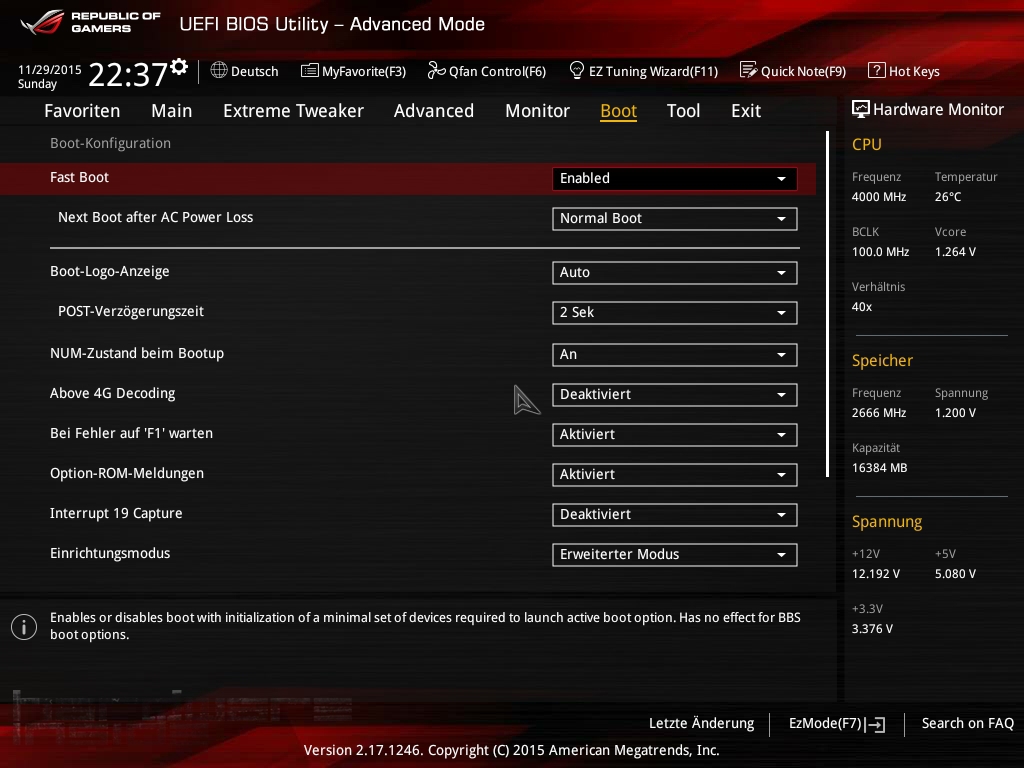
Task: Click the Hot Keys question mark icon
Action: point(876,70)
